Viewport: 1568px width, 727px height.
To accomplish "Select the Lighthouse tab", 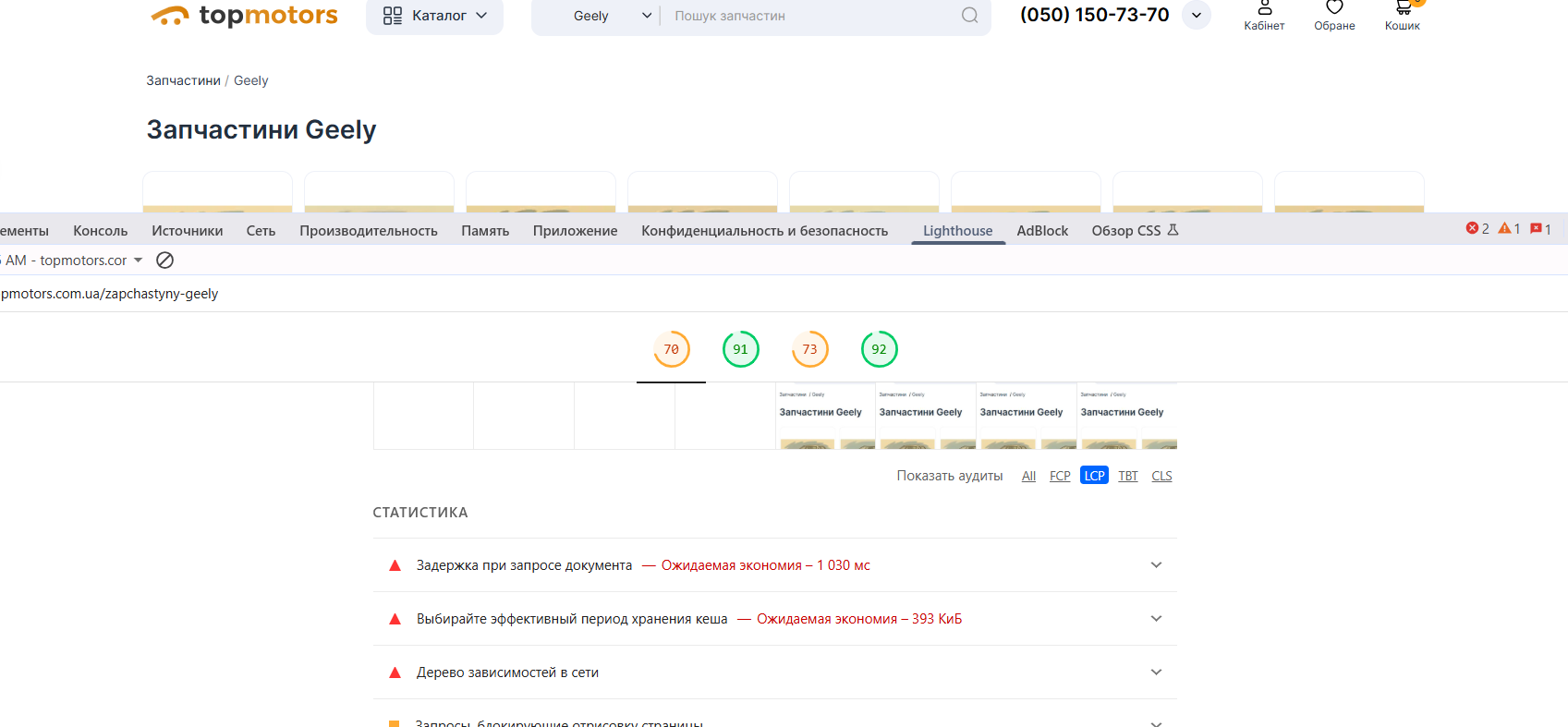I will (x=958, y=231).
